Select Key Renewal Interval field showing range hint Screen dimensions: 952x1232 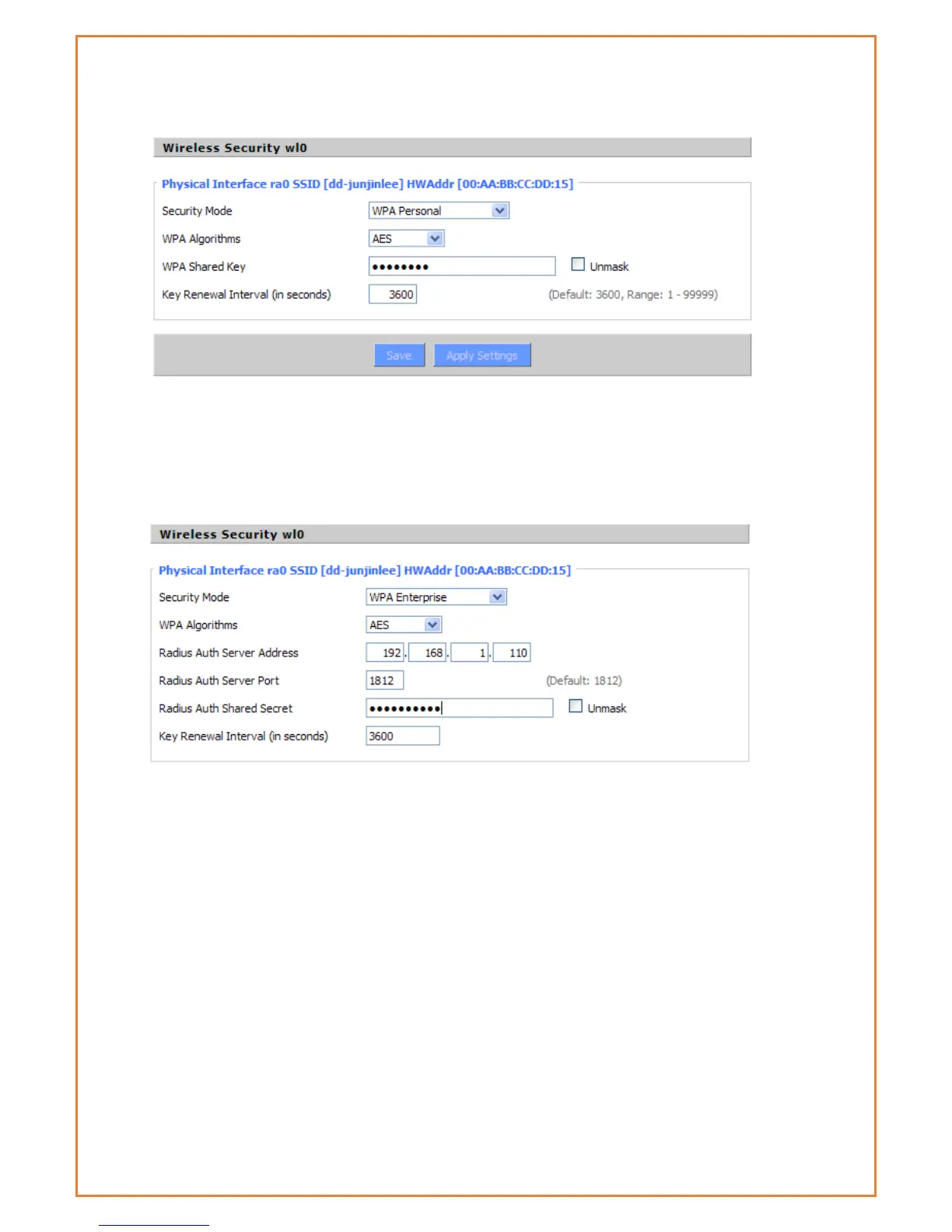pos(393,294)
